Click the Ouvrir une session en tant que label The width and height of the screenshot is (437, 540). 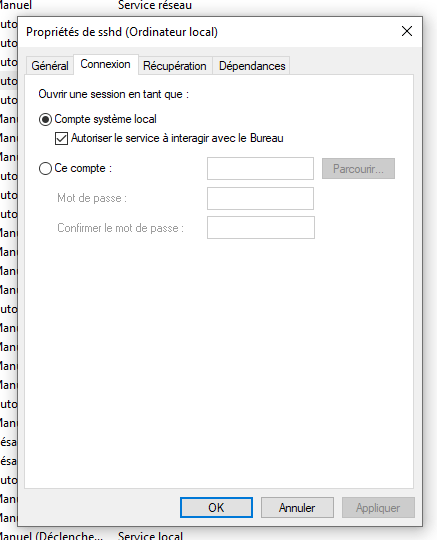[x=114, y=94]
